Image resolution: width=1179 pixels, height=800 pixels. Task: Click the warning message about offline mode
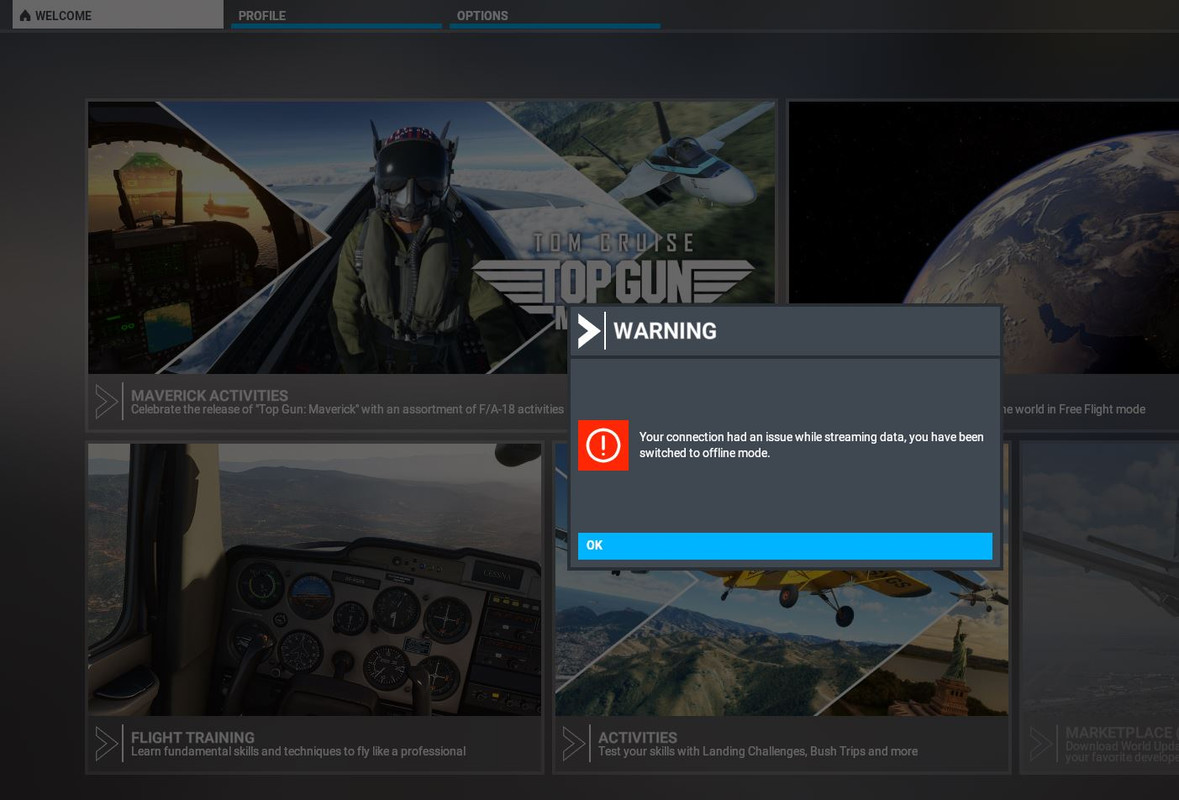(811, 445)
